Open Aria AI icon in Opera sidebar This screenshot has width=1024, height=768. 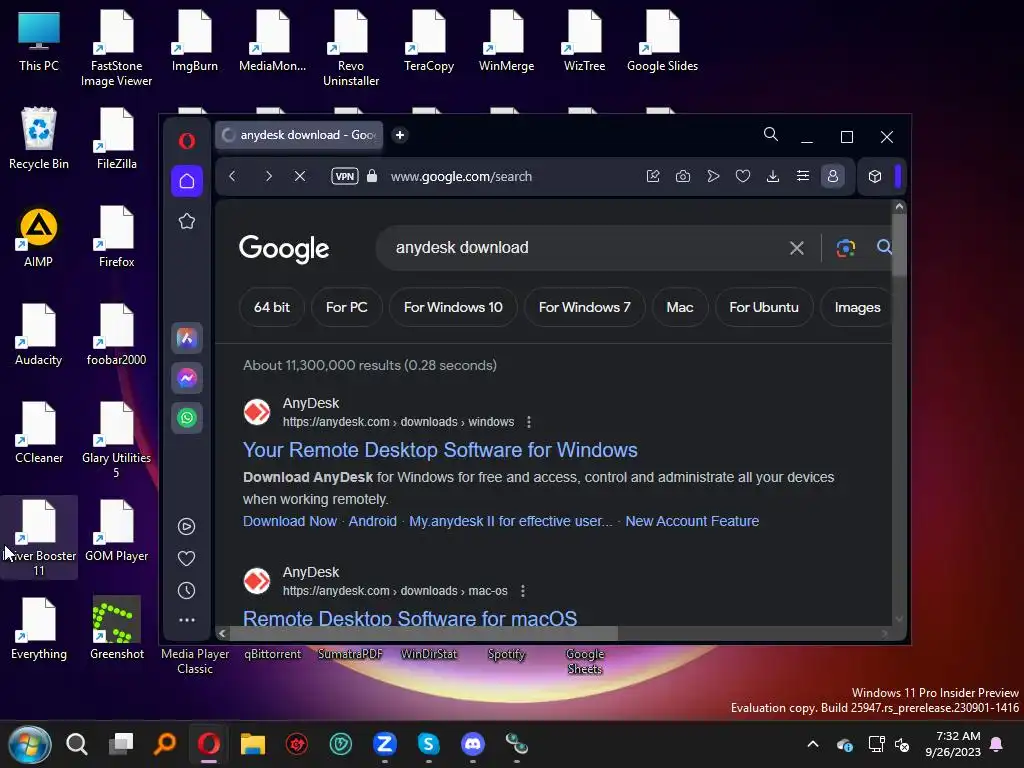click(x=187, y=338)
